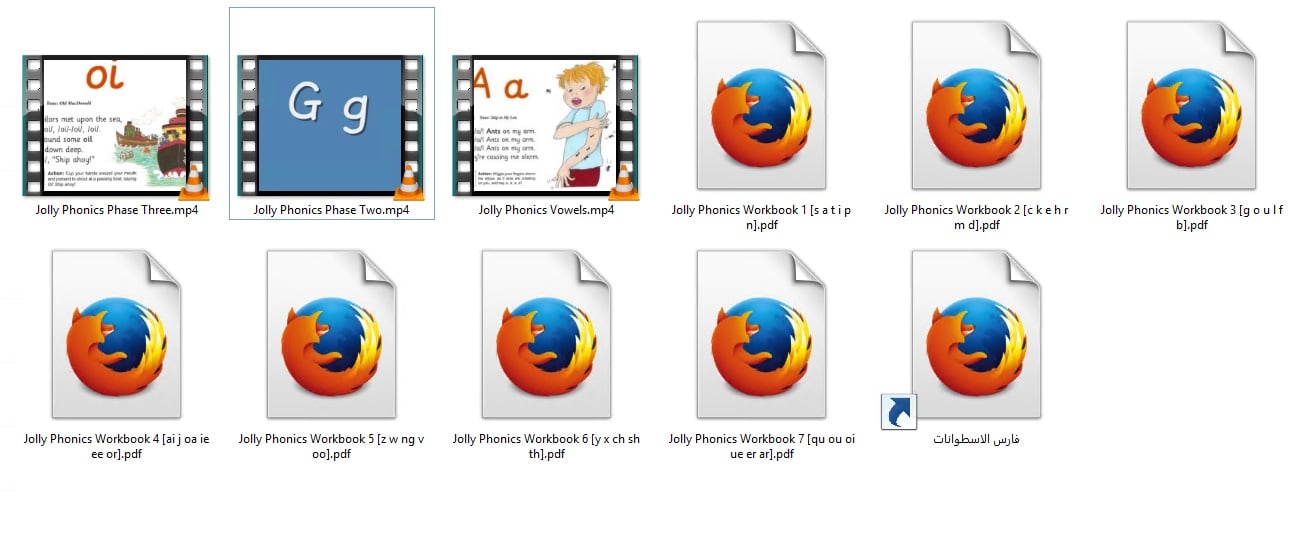Screen dimensions: 1299x533
Task: Select the Workbook 7 [qu ou oi ue er ar] PDF icon
Action: coord(761,334)
